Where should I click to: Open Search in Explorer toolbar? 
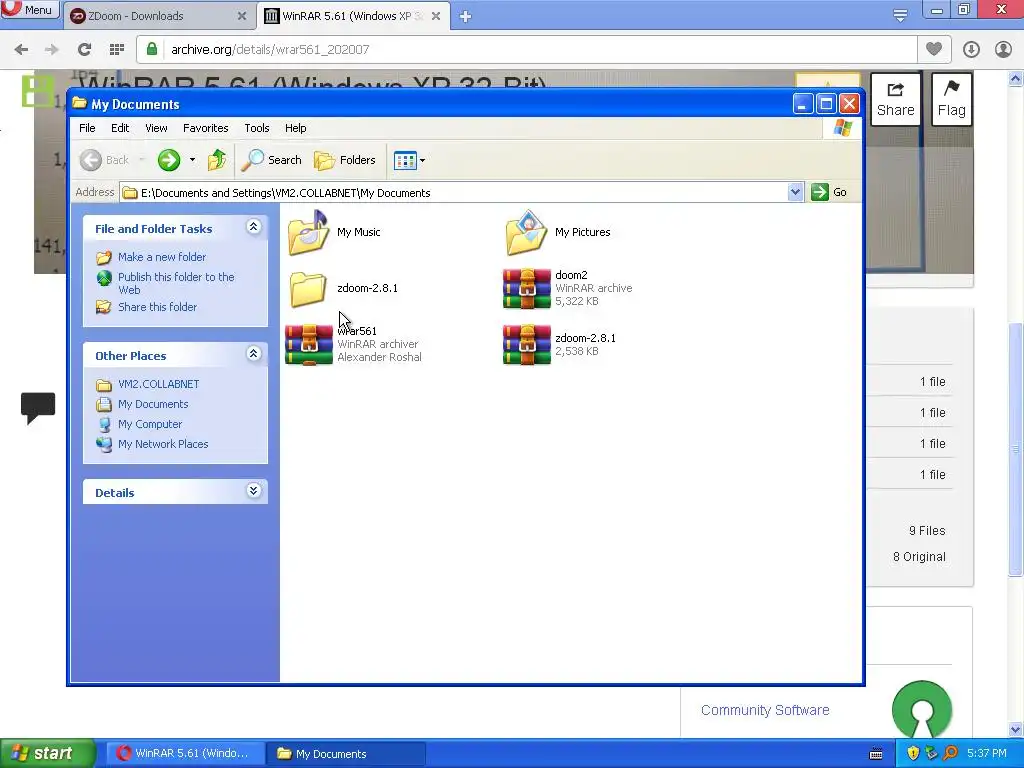pos(272,160)
